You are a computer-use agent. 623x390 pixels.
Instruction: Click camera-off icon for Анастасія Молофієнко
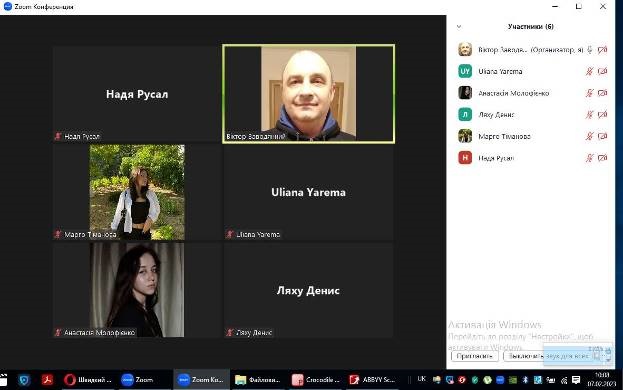click(x=602, y=93)
